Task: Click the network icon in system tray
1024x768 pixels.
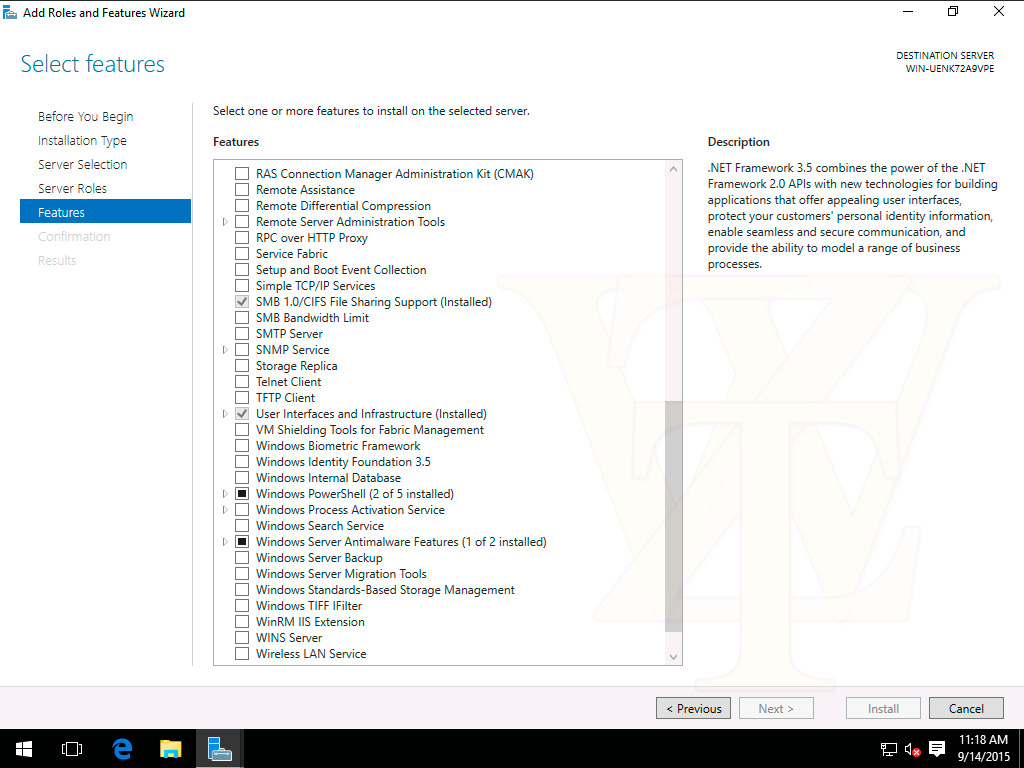Action: click(888, 748)
